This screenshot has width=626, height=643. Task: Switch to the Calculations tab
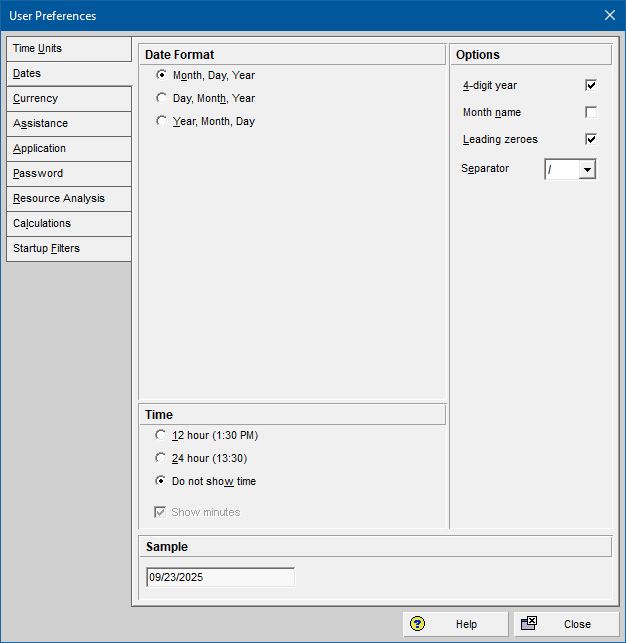[x=68, y=224]
